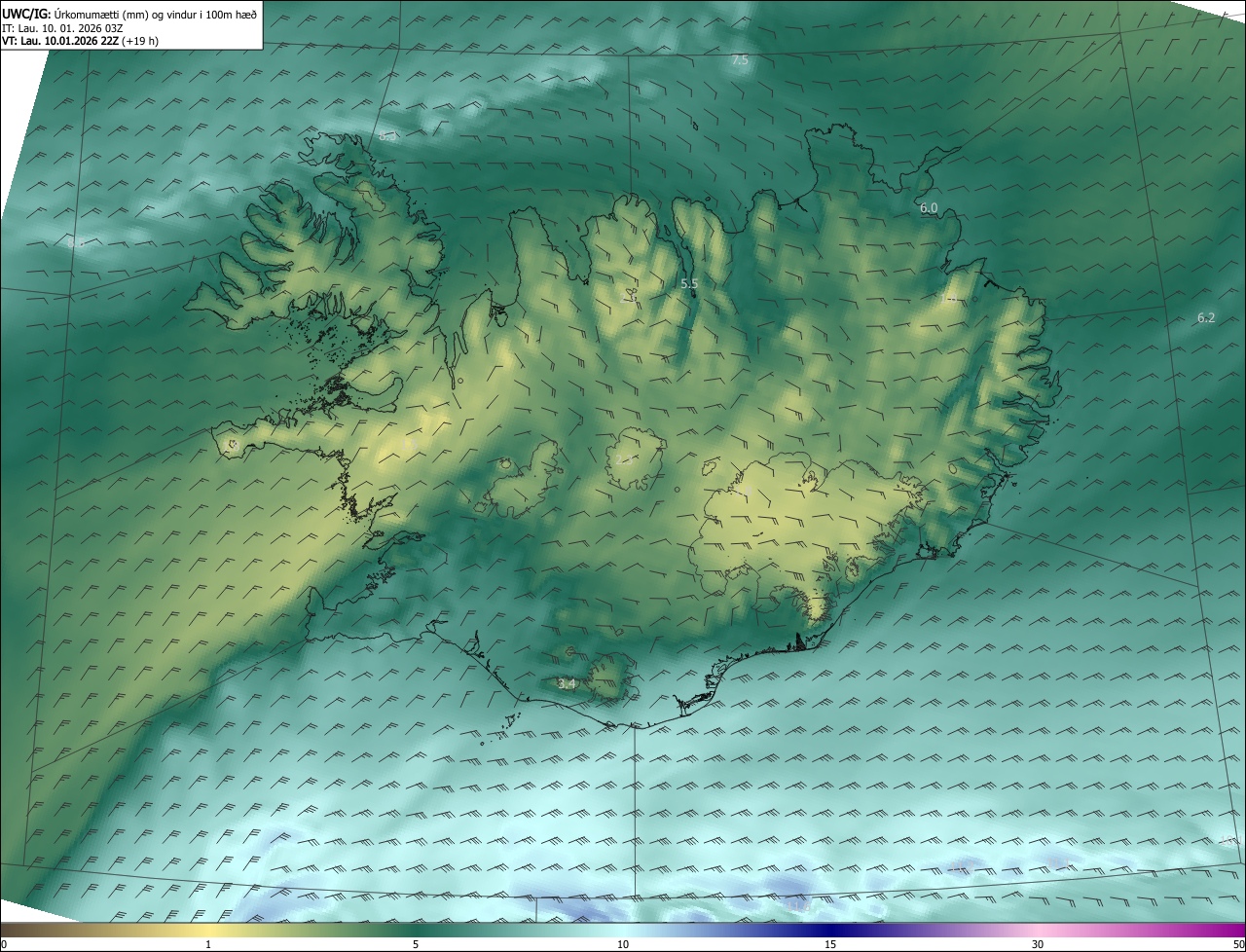Click the colorbar tick label 15

coord(830,944)
